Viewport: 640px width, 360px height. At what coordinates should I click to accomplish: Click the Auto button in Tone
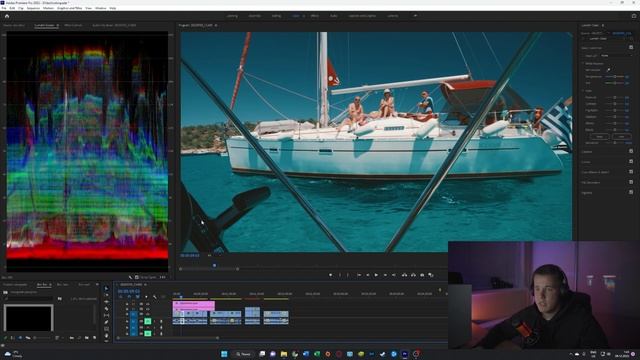(x=621, y=136)
